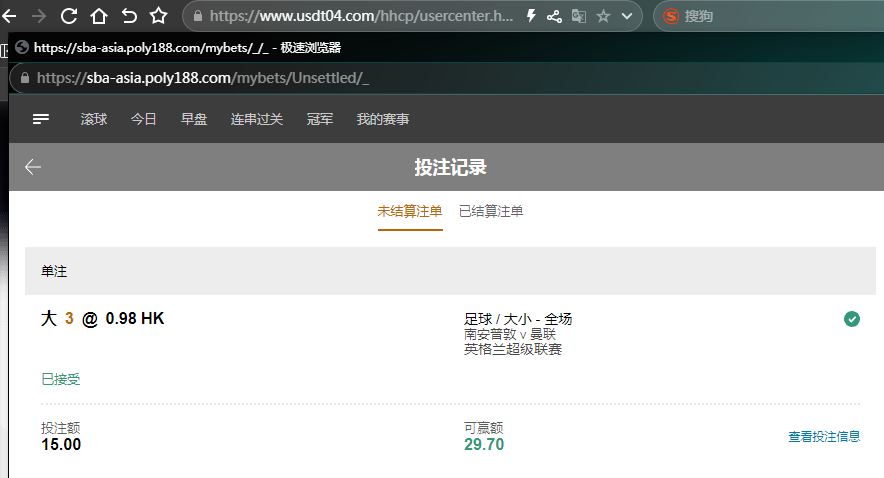Screen dimensions: 884x478
Task: Click the text 足球 / 大小 - 全场
Action: point(518,319)
